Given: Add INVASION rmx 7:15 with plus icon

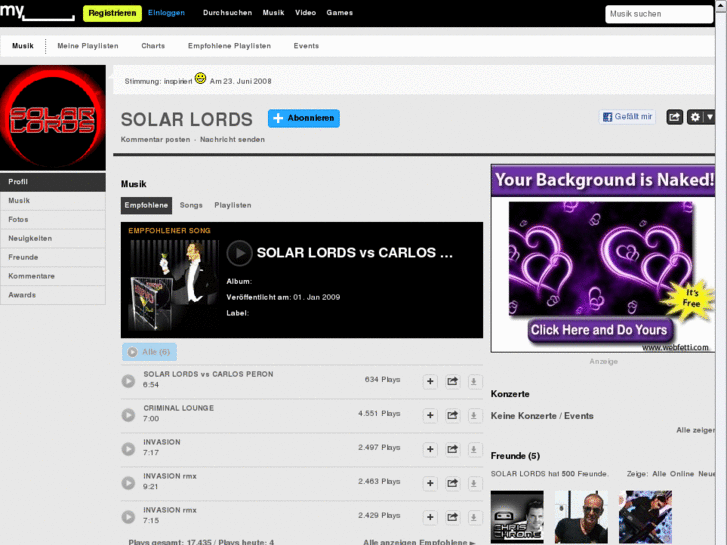Looking at the screenshot, I should tap(430, 517).
